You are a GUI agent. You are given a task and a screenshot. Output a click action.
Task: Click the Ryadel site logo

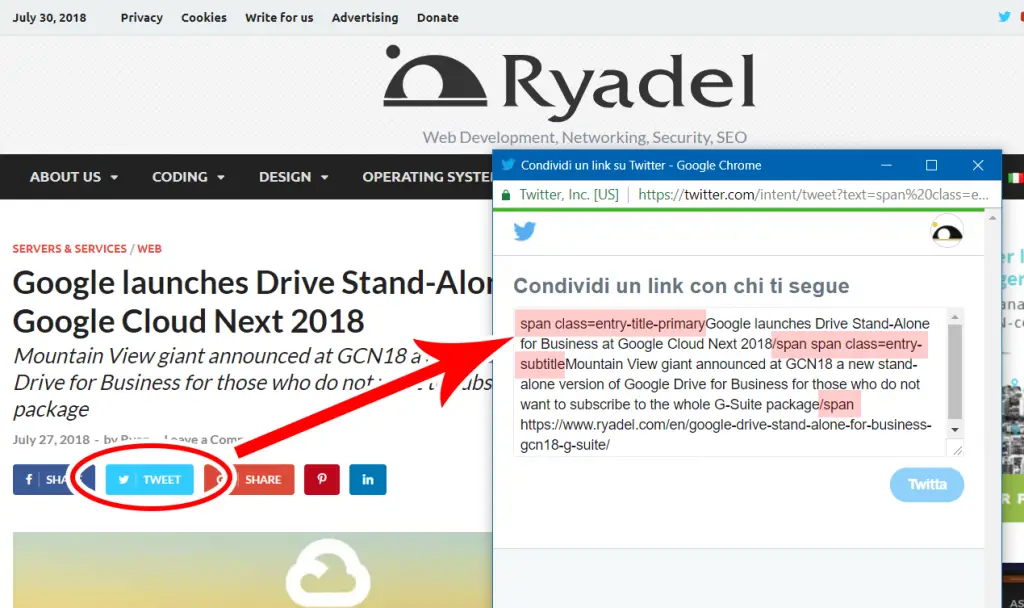pos(569,82)
